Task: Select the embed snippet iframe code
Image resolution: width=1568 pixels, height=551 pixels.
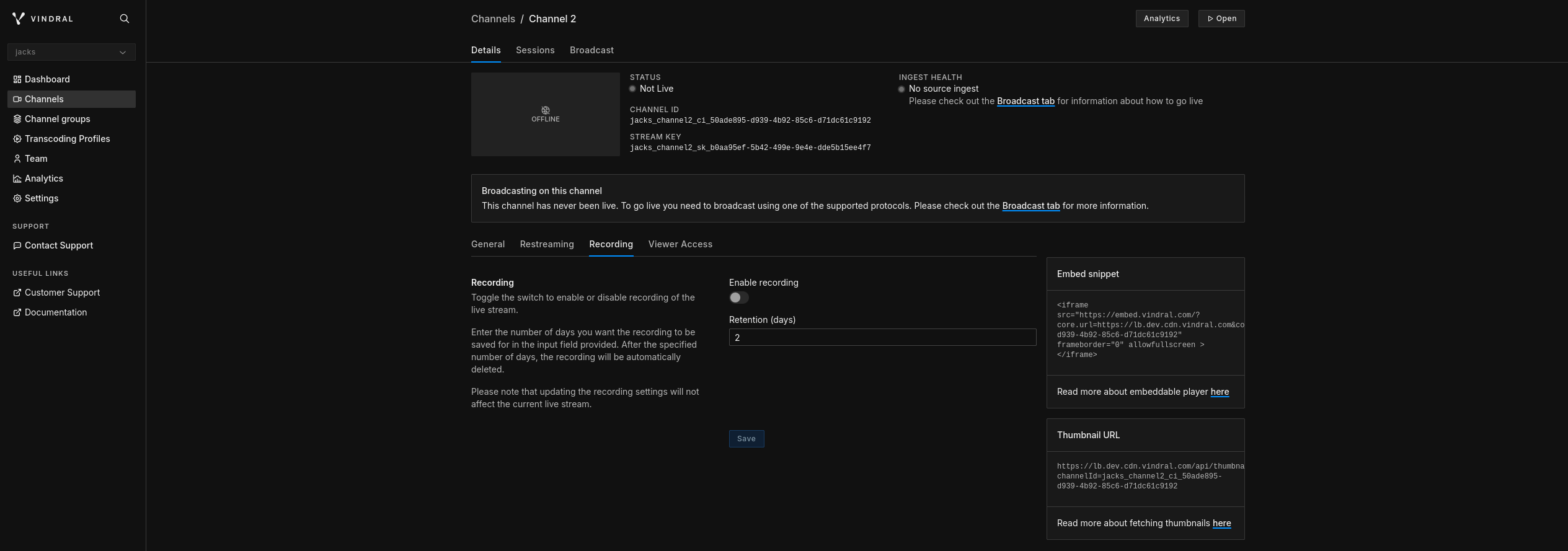Action: (1150, 330)
